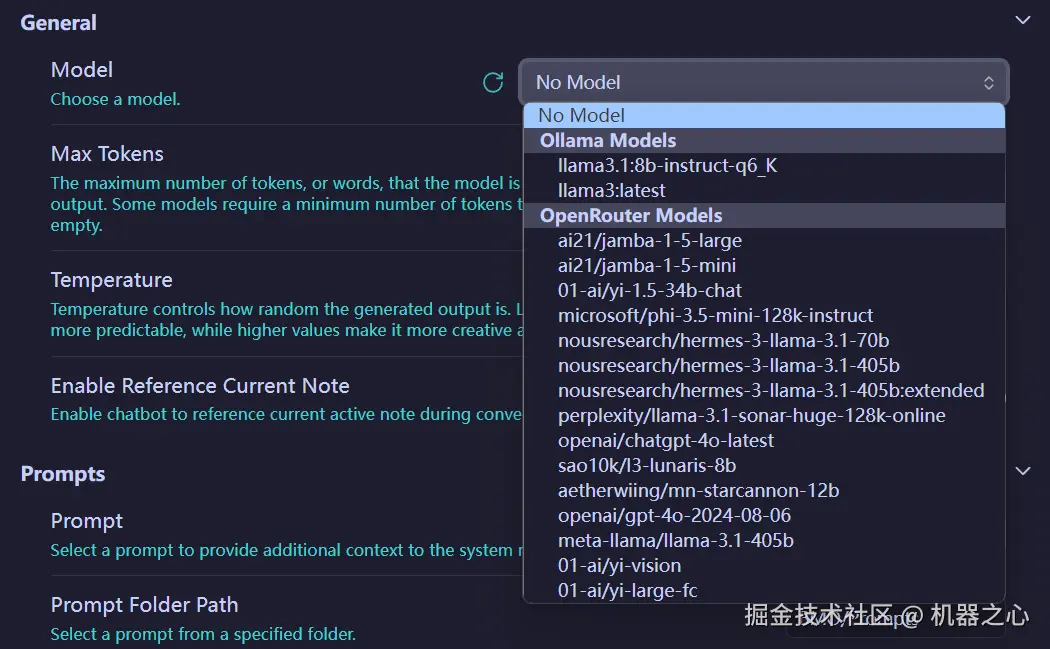The height and width of the screenshot is (649, 1050).
Task: Select sao10k/l3-lunaris-8b model
Action: [x=646, y=465]
